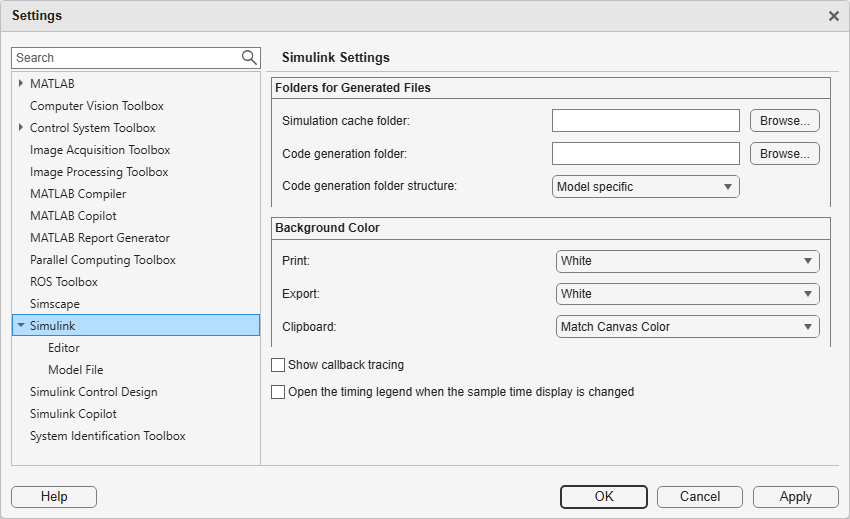Image resolution: width=850 pixels, height=519 pixels.
Task: Enable Show callback tracing checkbox
Action: (278, 365)
